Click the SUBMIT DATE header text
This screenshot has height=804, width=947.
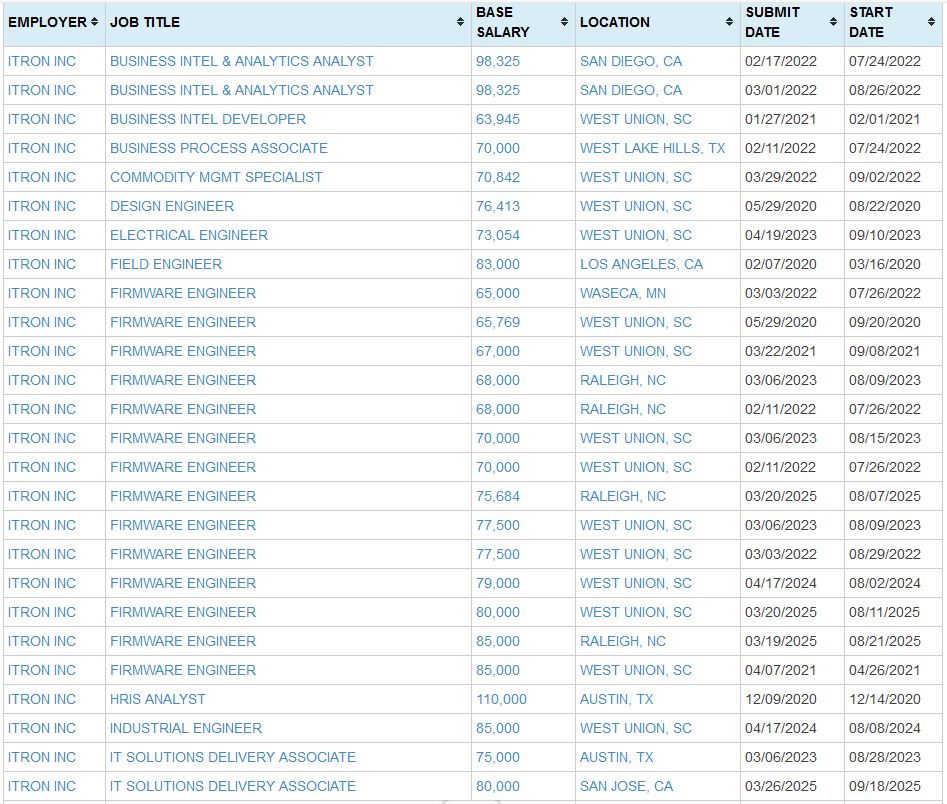[772, 22]
